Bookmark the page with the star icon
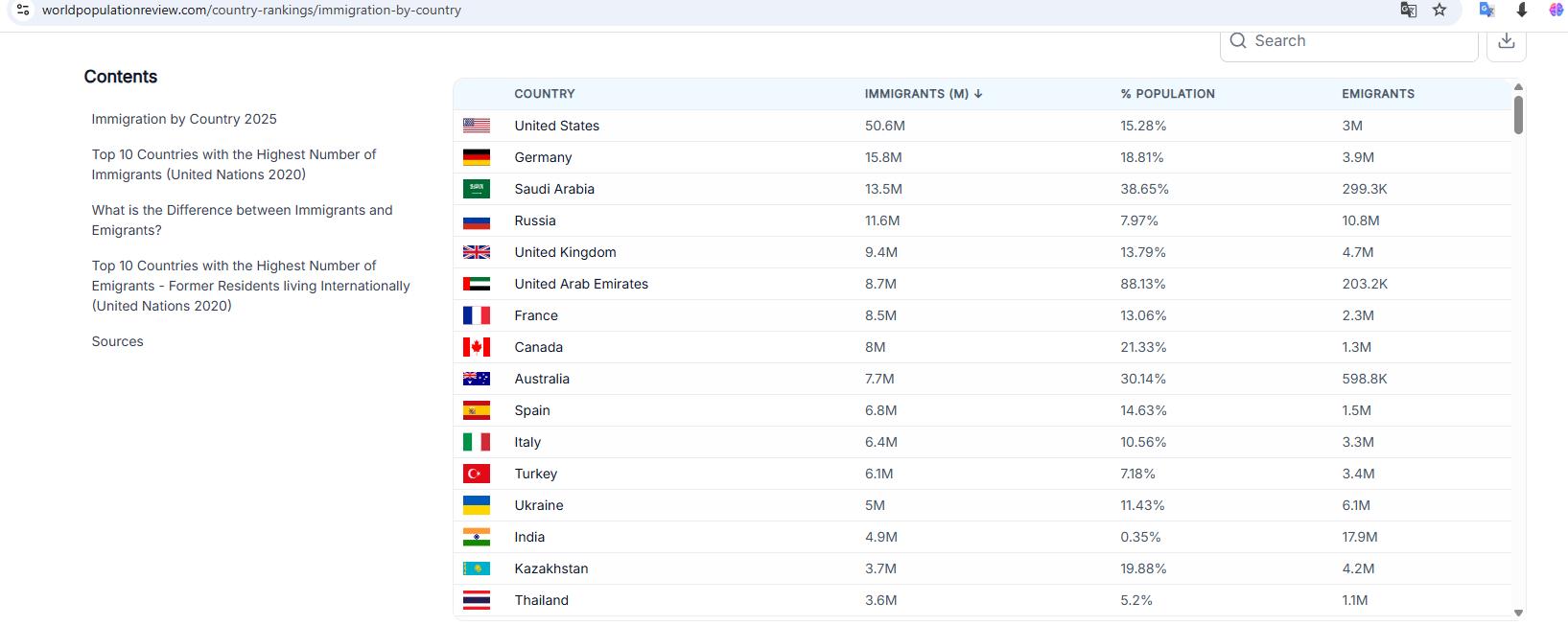Screen dimensions: 1568x626 1439,10
